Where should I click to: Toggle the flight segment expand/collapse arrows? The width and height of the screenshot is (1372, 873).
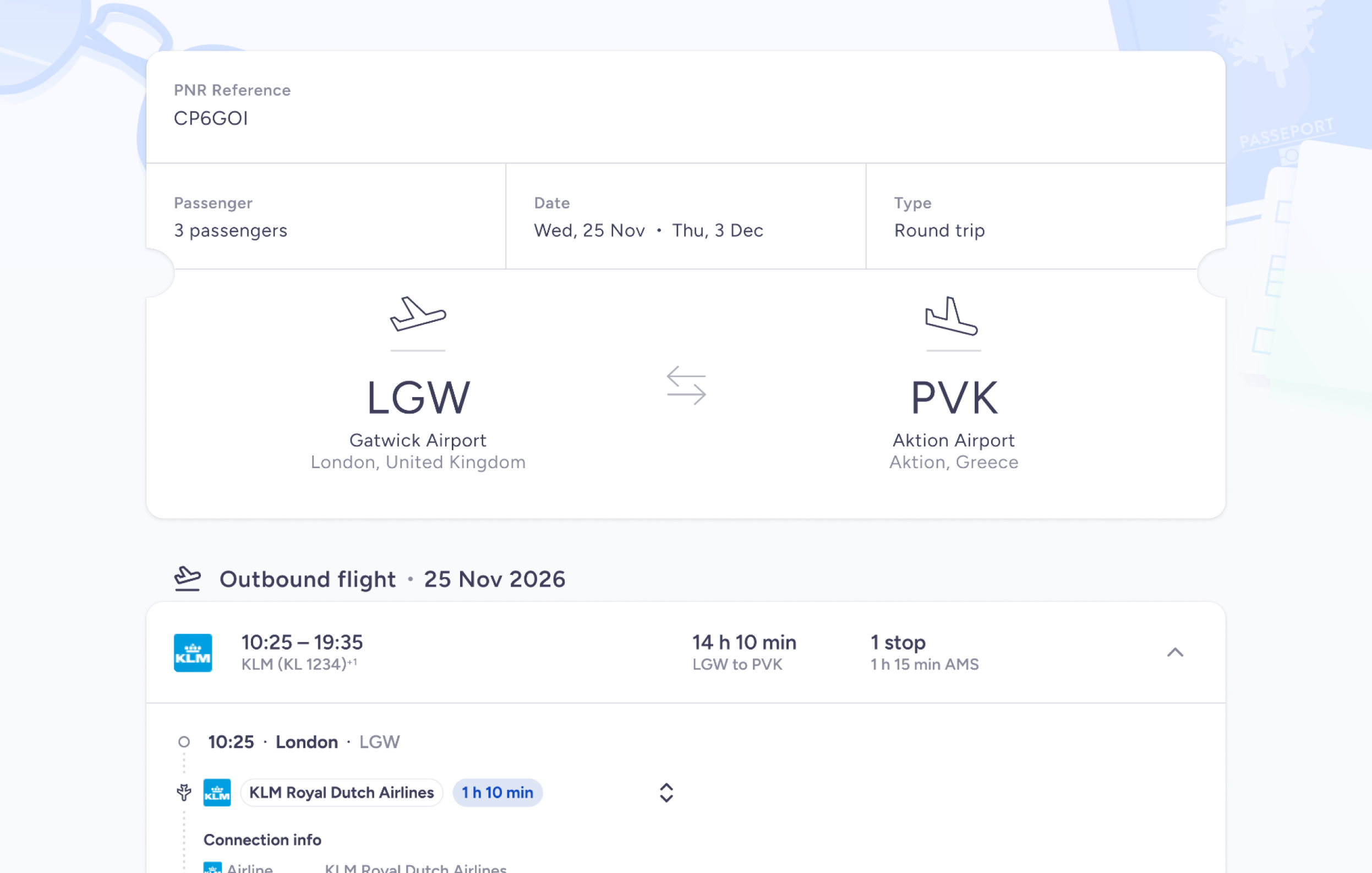click(x=666, y=793)
